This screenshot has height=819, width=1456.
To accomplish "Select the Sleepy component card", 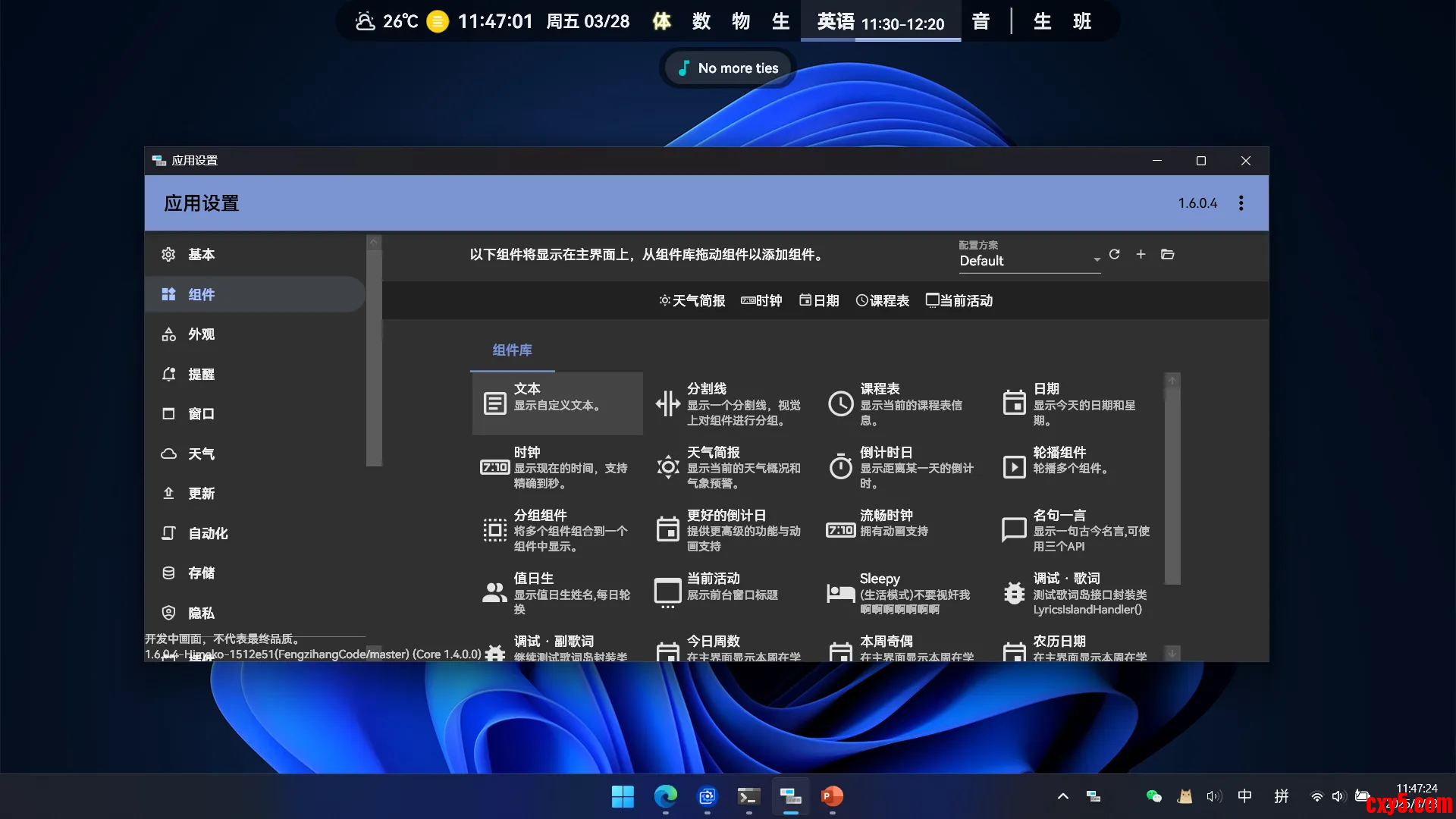I will pyautogui.click(x=902, y=592).
